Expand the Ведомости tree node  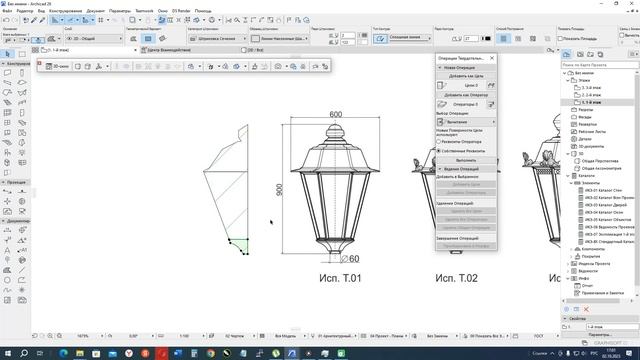coord(568,271)
